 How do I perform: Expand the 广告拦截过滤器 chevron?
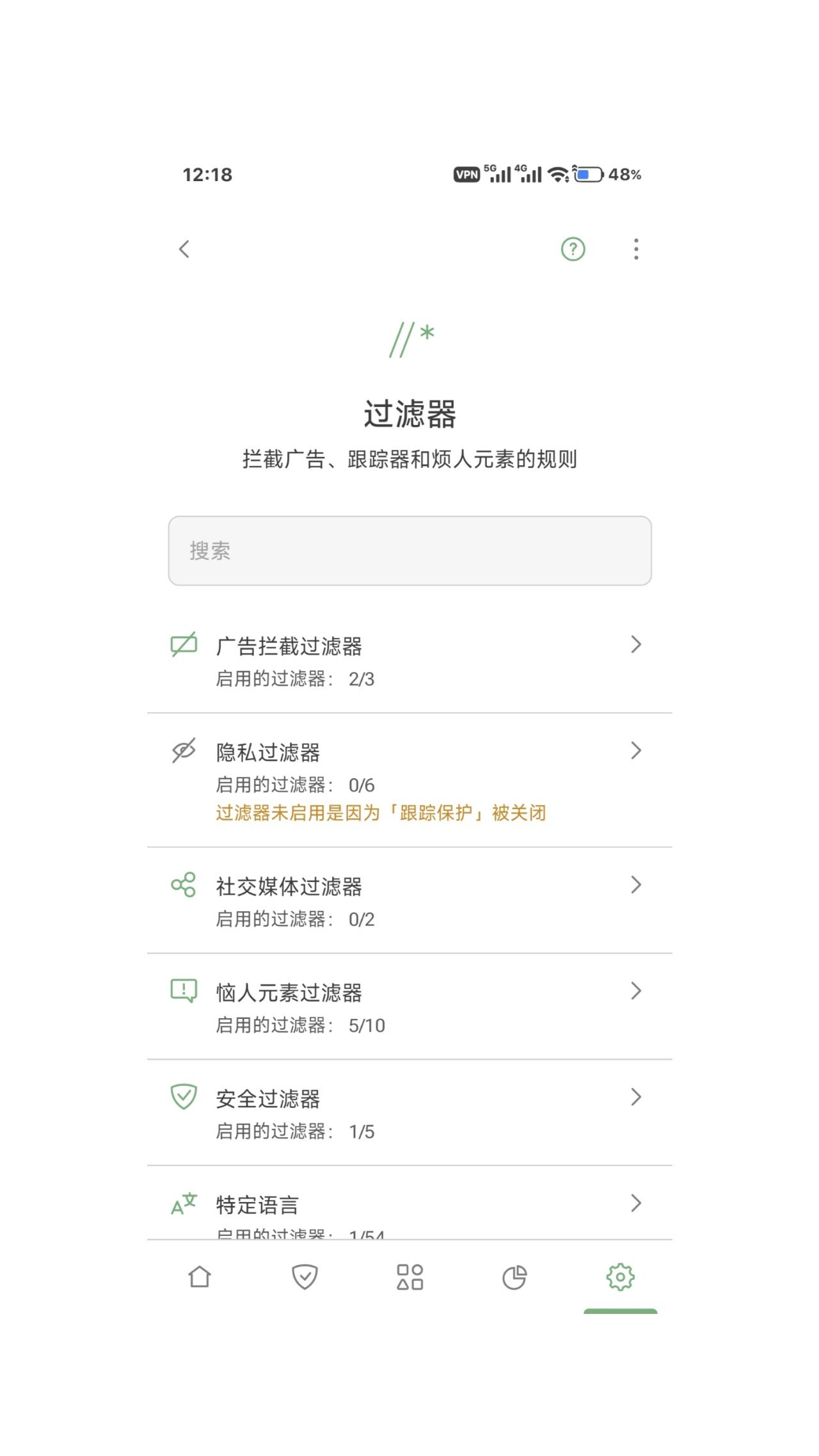635,644
